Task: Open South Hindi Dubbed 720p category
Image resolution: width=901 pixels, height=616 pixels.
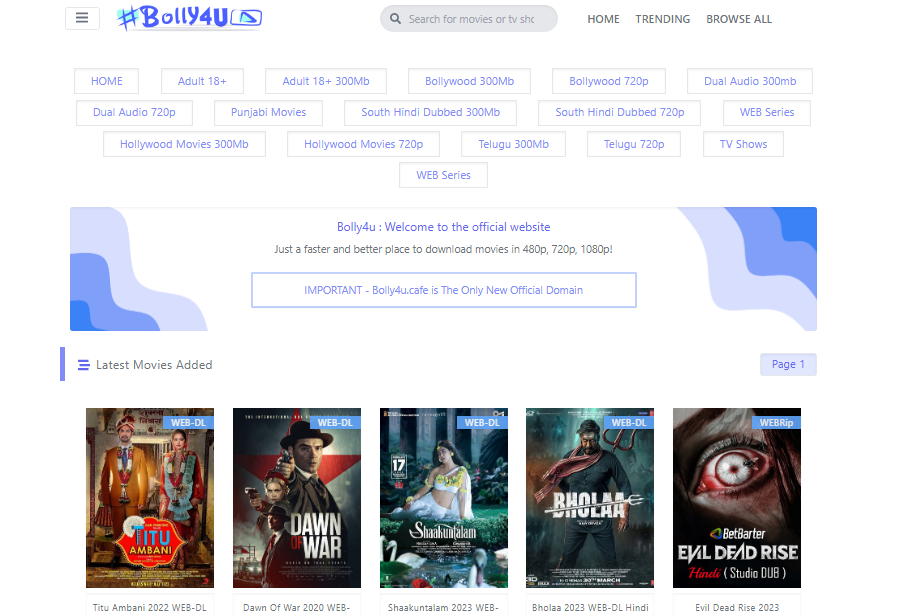Action: coord(619,113)
